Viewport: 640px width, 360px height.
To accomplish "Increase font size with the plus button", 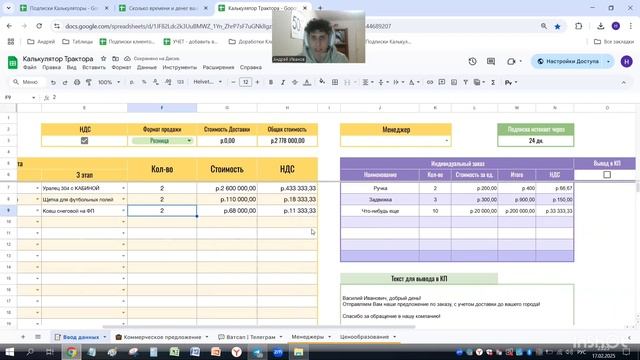I will coord(257,82).
